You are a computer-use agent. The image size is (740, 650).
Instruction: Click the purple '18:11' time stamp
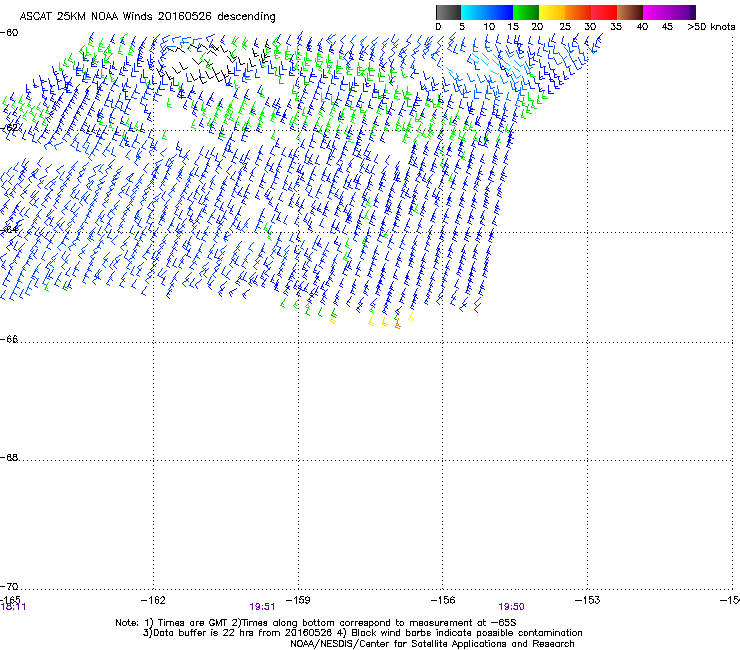point(13,607)
